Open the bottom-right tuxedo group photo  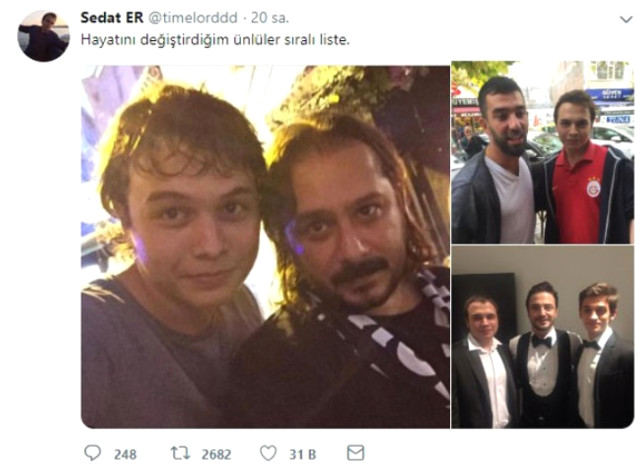pyautogui.click(x=541, y=338)
